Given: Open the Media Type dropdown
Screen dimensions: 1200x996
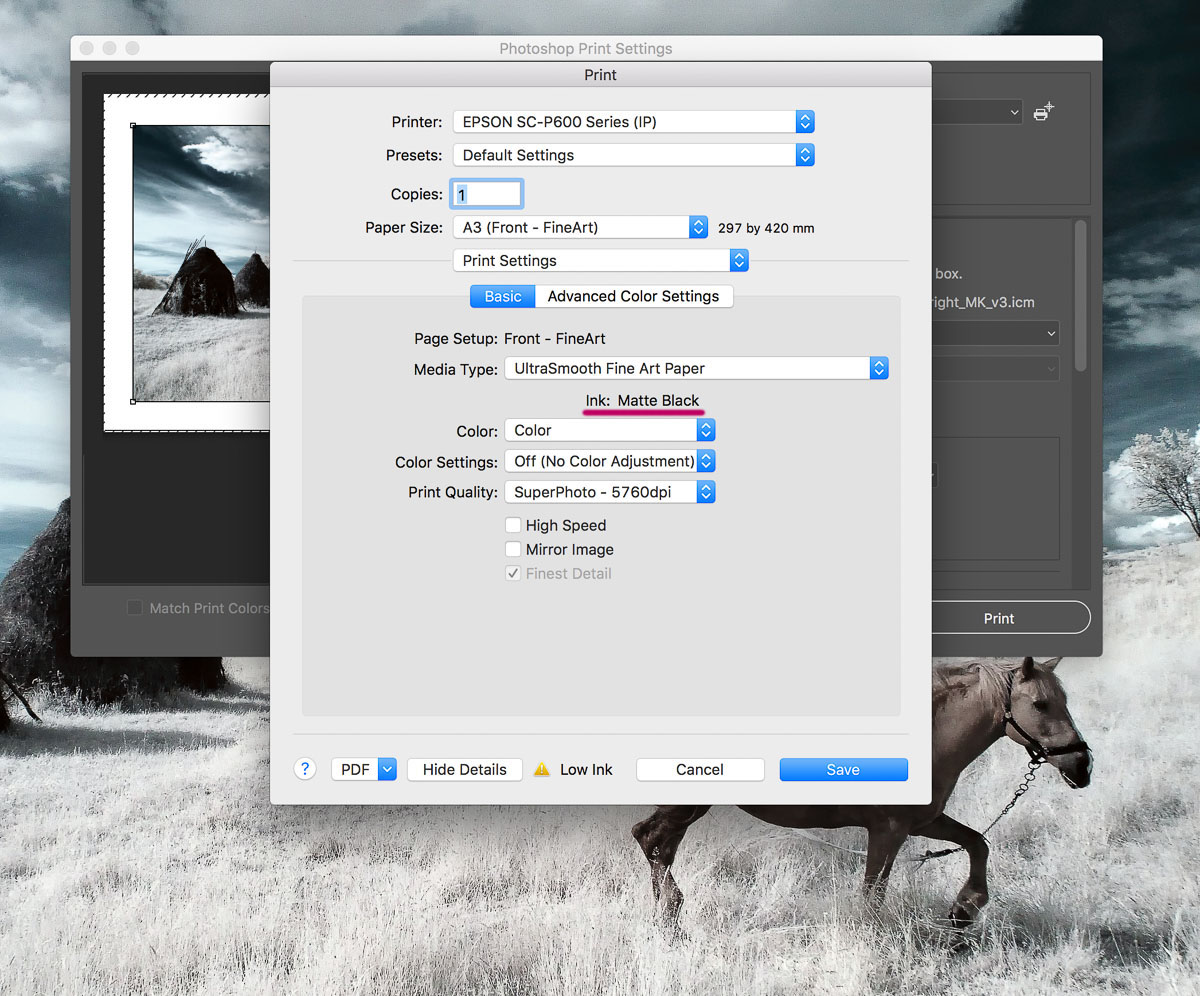Looking at the screenshot, I should click(696, 368).
